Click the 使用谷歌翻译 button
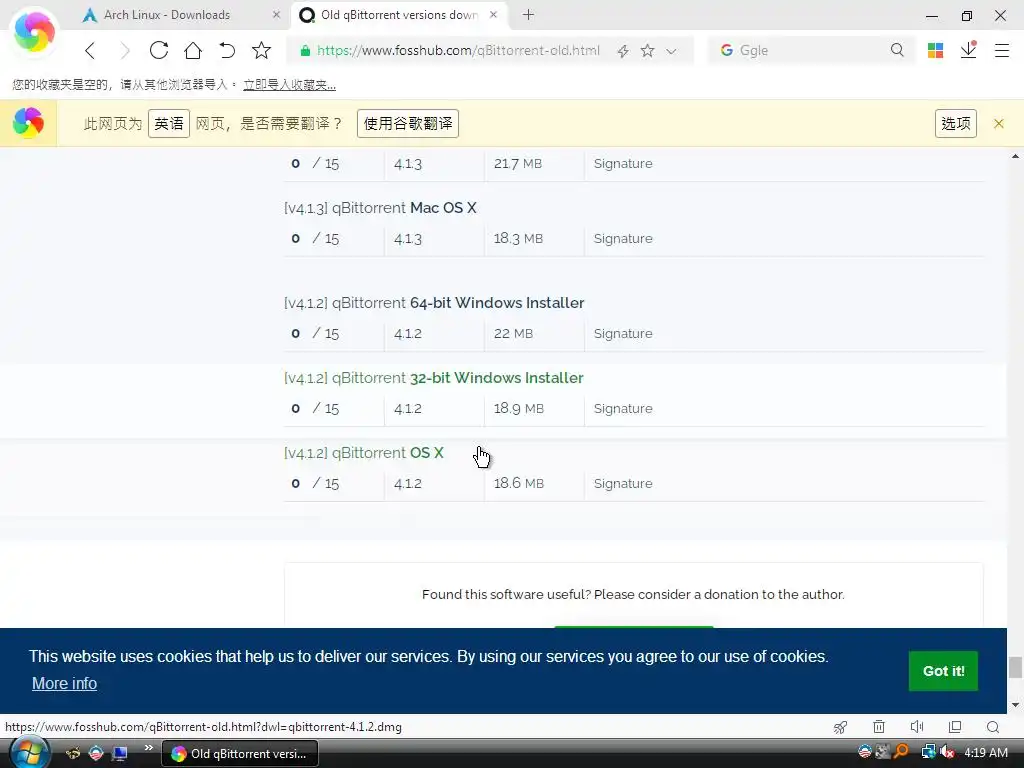Viewport: 1024px width, 768px height. (408, 123)
